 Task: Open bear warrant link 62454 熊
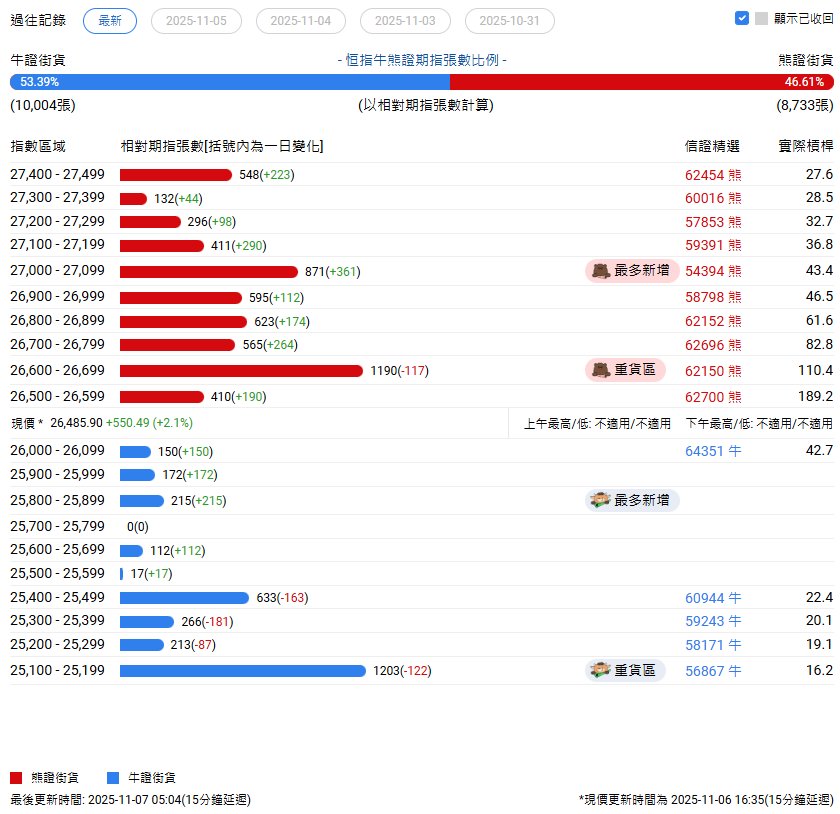tap(713, 174)
